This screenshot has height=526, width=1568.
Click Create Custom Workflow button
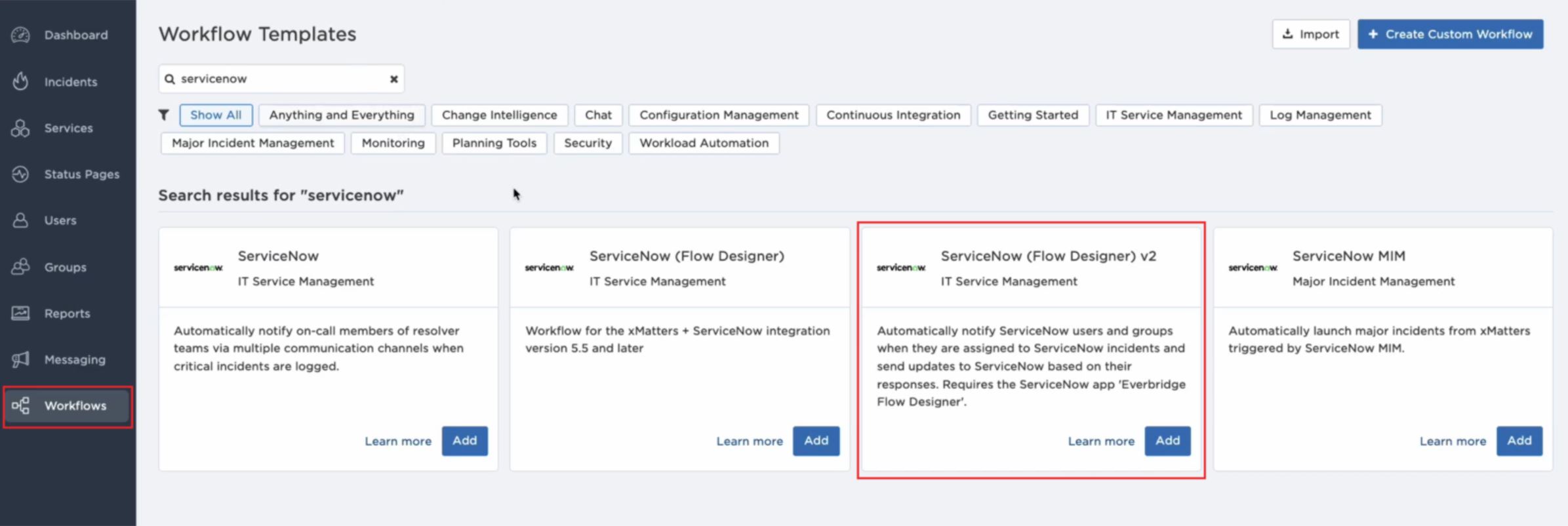(1450, 34)
